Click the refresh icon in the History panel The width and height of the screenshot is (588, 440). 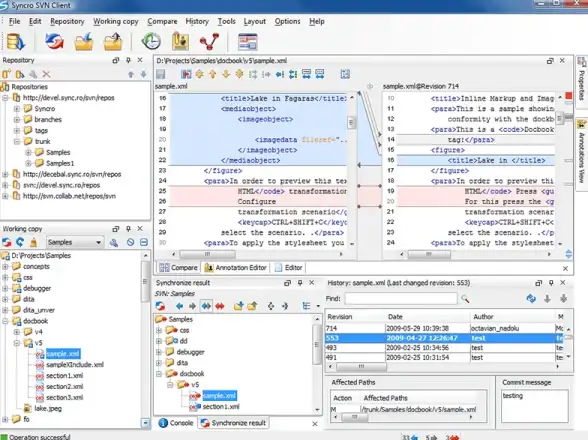(x=531, y=299)
